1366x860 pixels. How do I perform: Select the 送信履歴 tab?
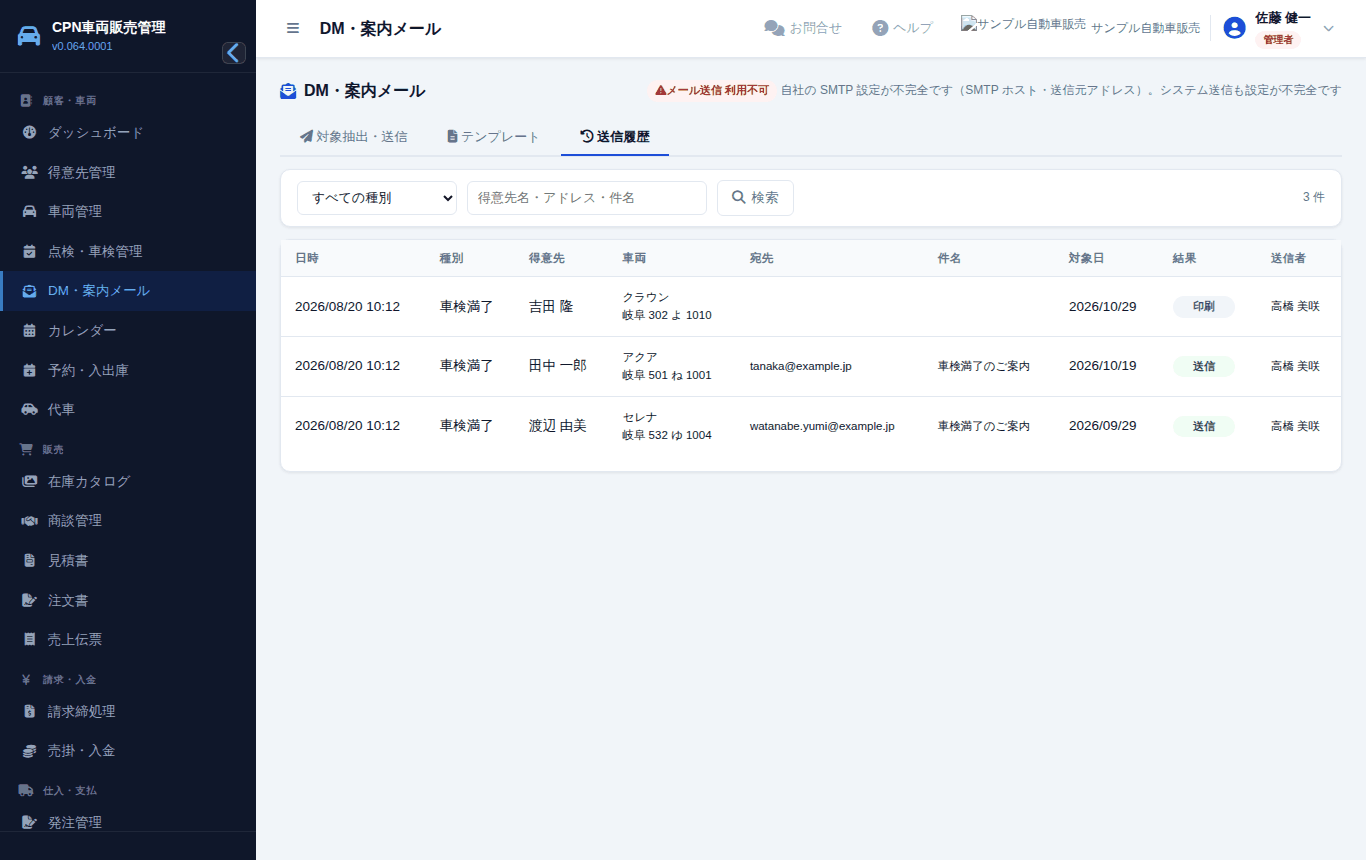coord(615,136)
